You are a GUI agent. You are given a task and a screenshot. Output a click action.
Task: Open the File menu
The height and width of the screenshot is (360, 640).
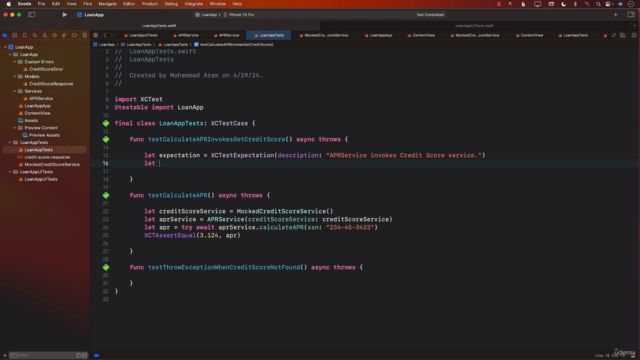[41, 4]
